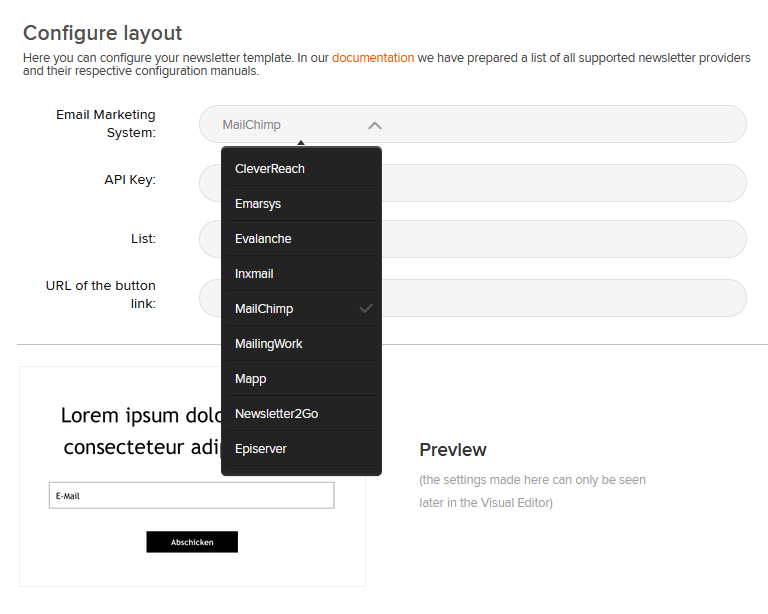Click the List label
This screenshot has width=768, height=614.
tap(143, 239)
